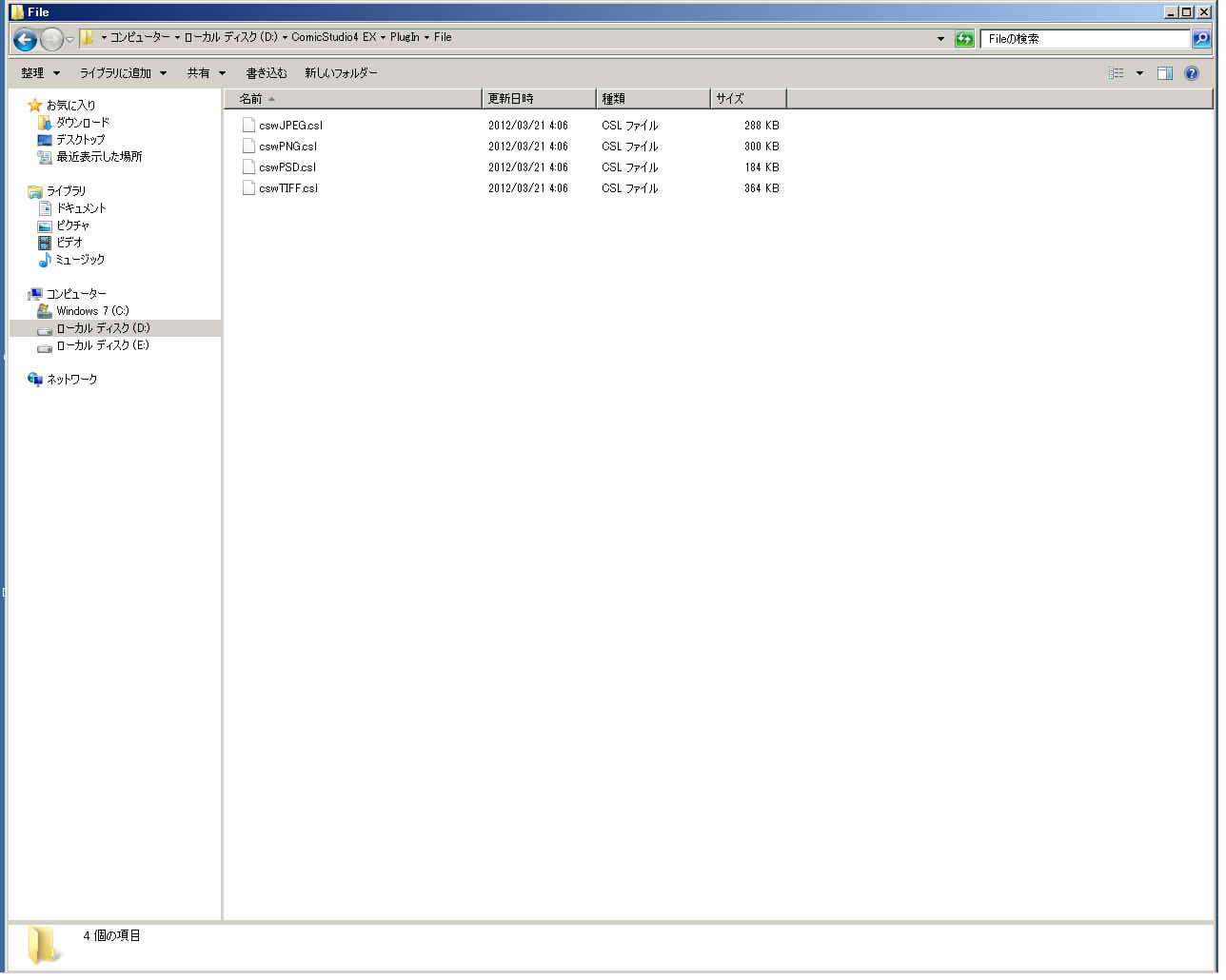Click the Back navigation arrow button
The width and height of the screenshot is (1226, 980).
pos(26,39)
